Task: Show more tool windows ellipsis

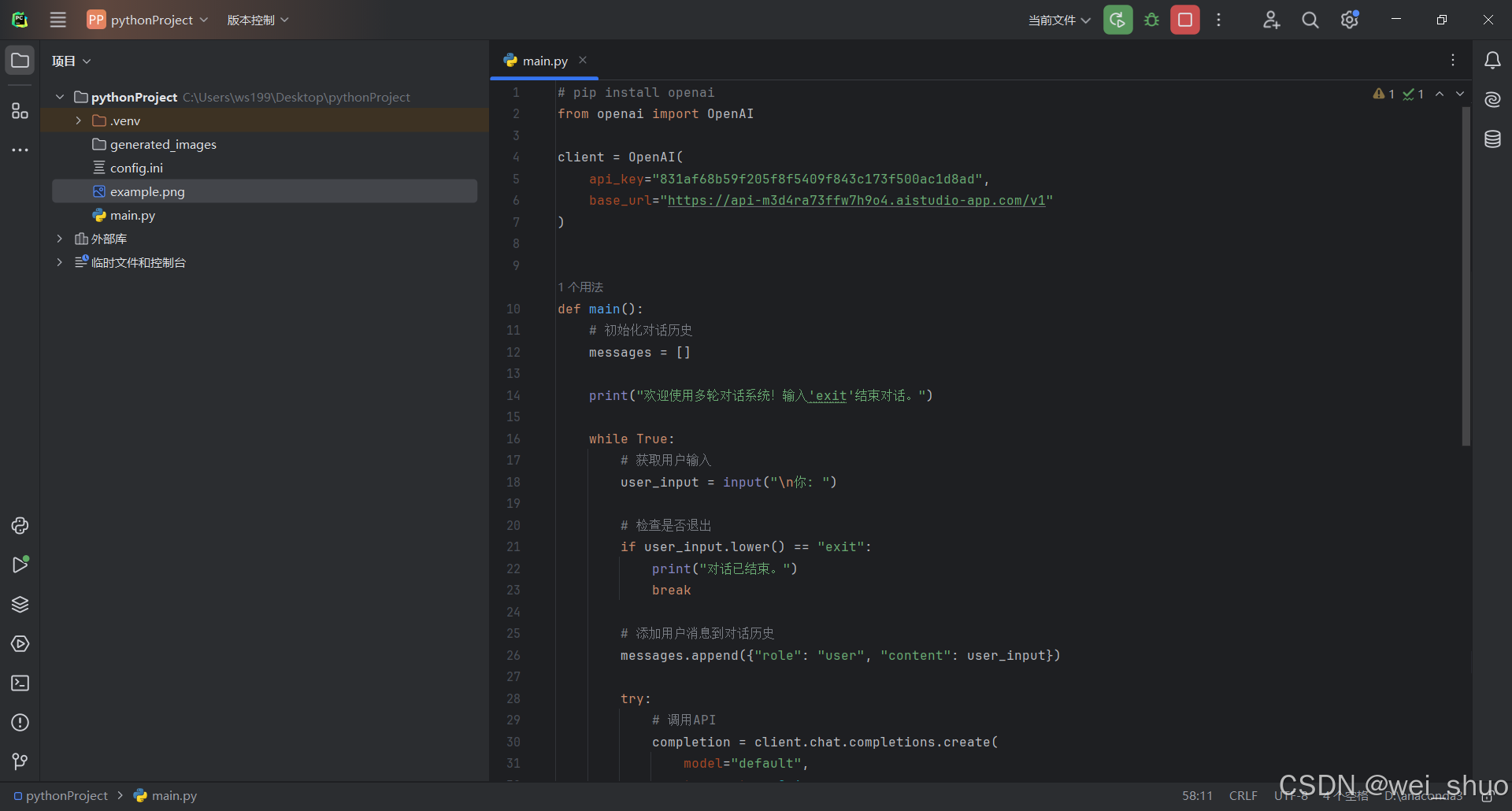Action: pyautogui.click(x=20, y=150)
